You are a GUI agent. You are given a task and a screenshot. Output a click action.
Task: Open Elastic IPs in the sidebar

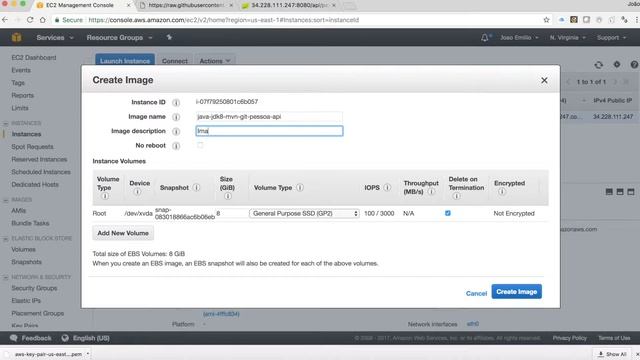(x=26, y=301)
